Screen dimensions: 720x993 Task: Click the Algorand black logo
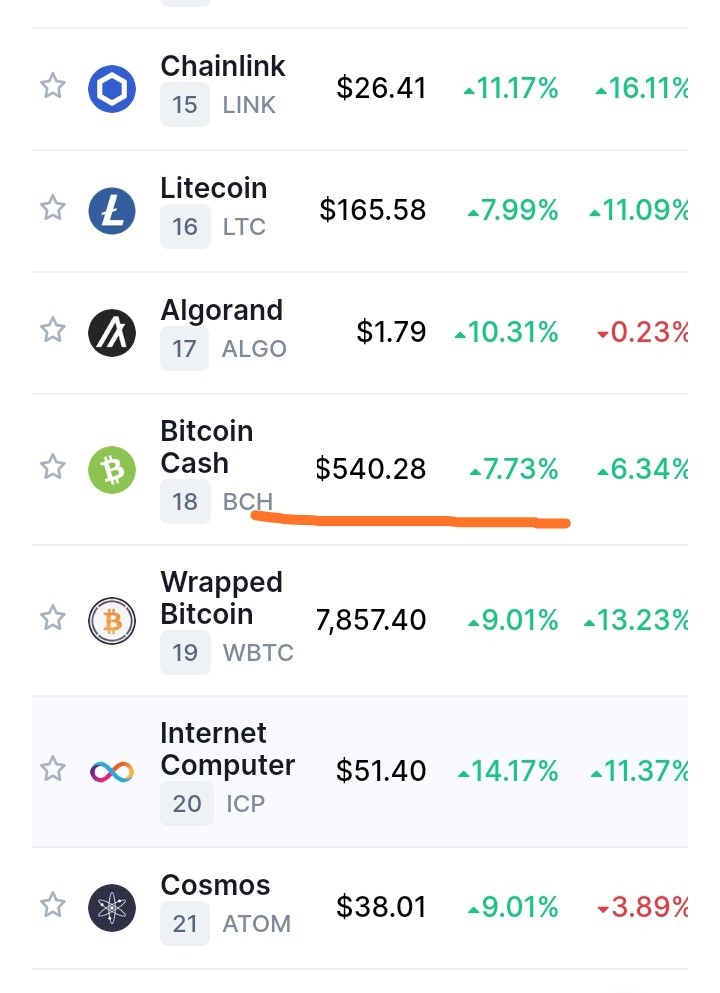point(111,332)
